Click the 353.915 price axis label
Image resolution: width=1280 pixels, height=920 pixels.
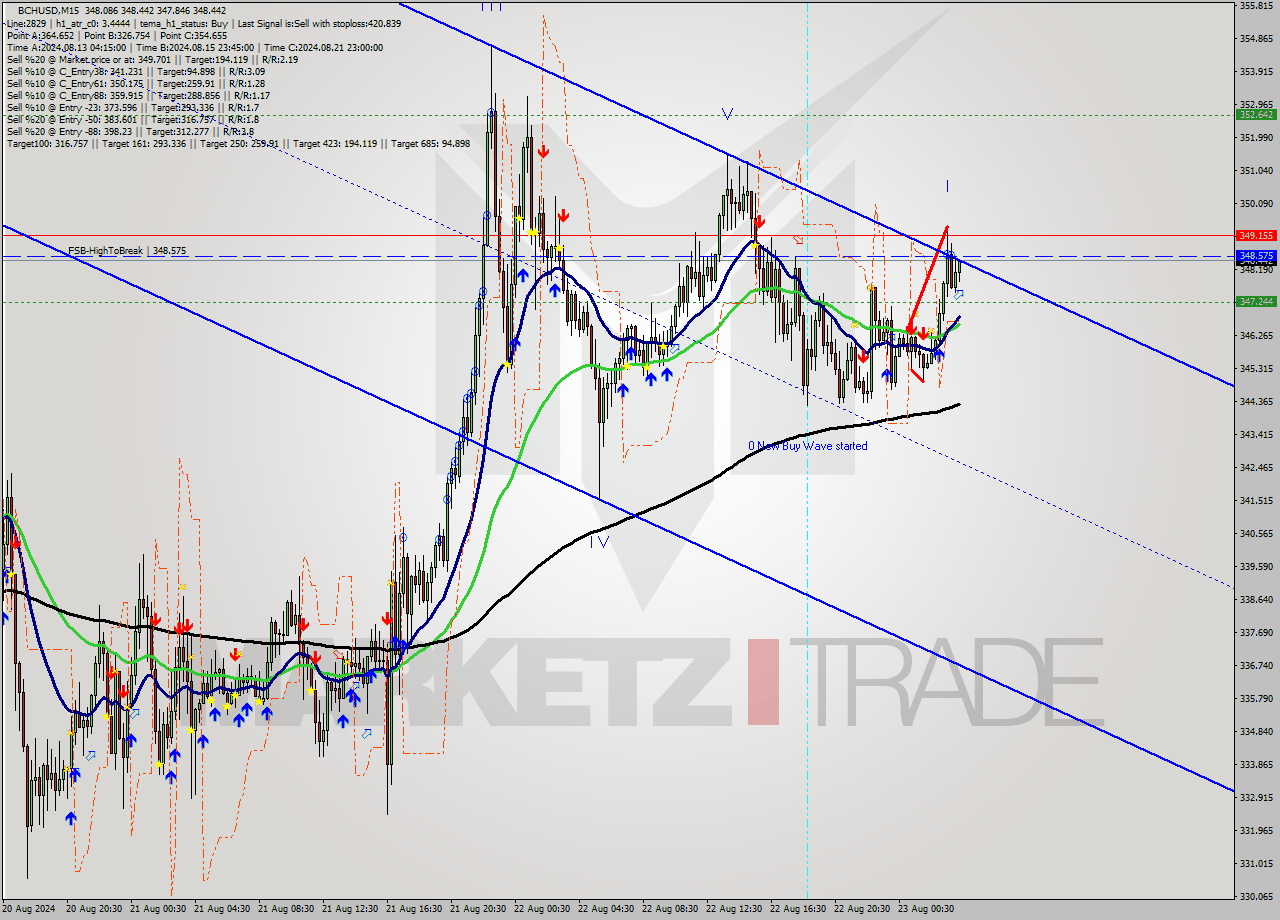coord(1256,72)
